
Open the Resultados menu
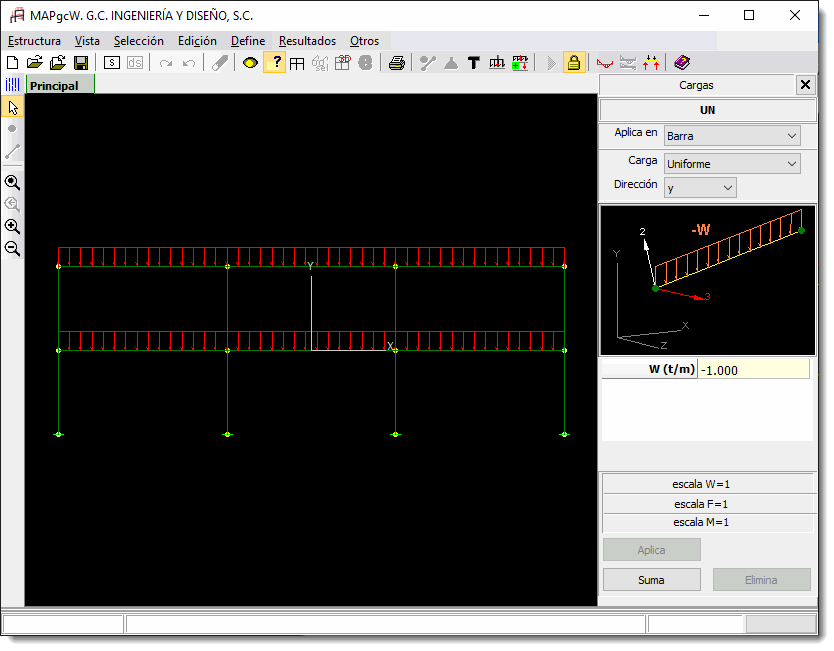click(x=307, y=41)
